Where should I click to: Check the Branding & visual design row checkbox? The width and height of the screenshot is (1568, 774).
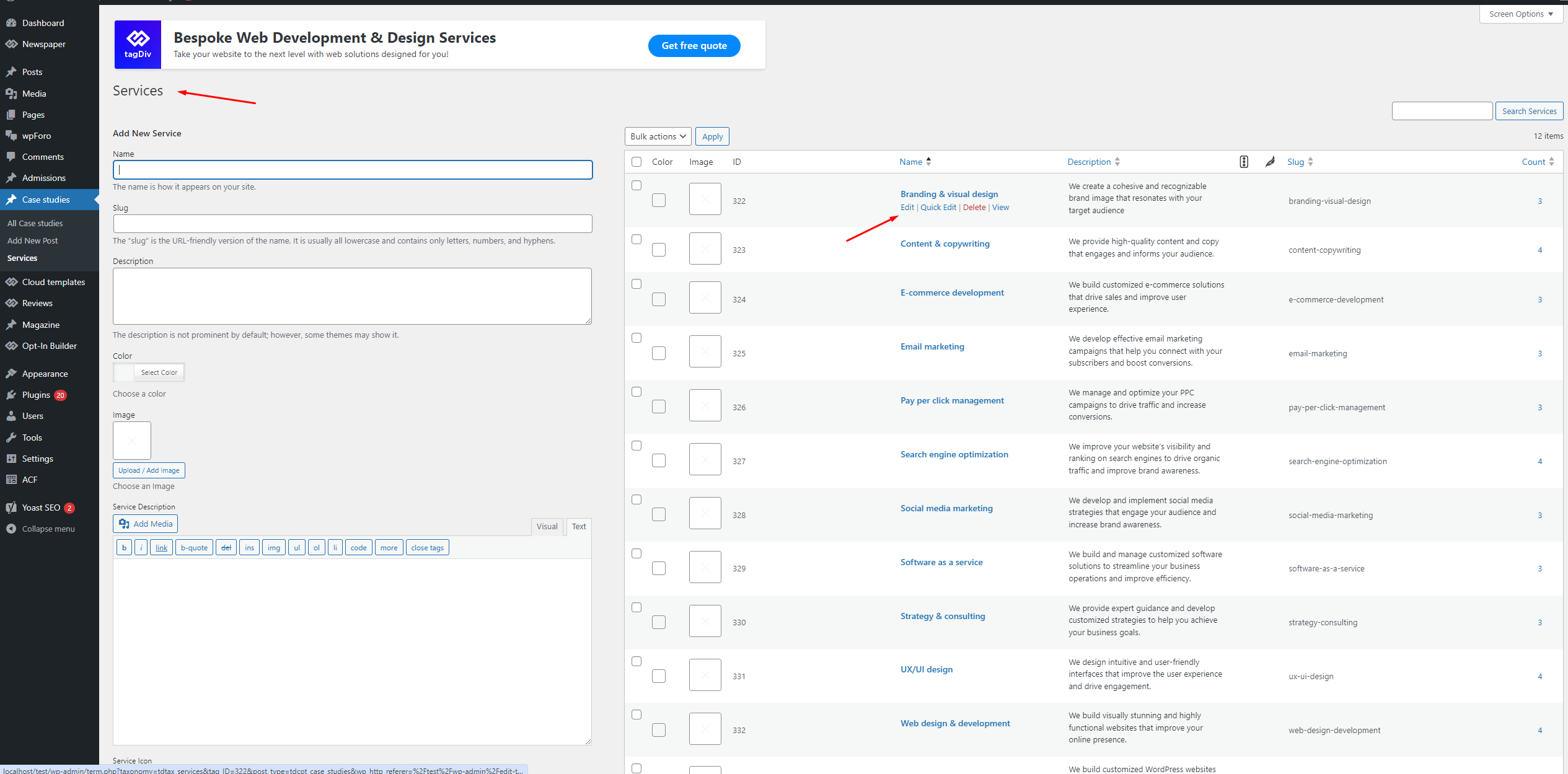coord(636,185)
